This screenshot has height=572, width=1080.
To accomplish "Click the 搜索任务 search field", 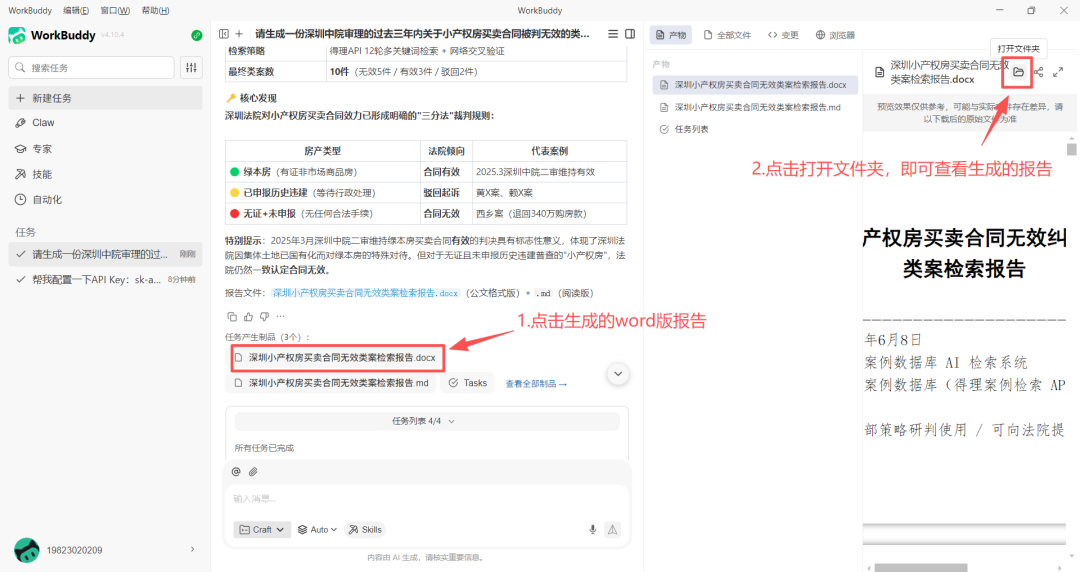I will pos(92,68).
